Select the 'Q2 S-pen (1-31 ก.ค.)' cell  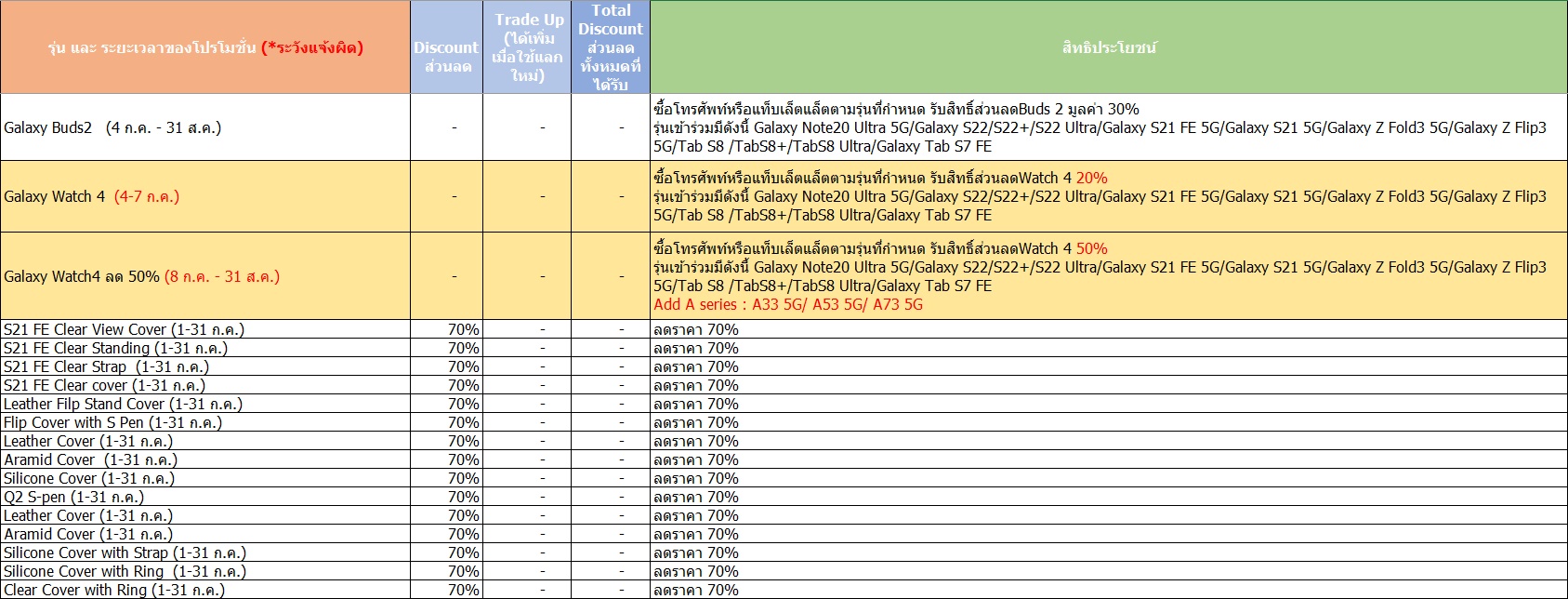tap(205, 497)
